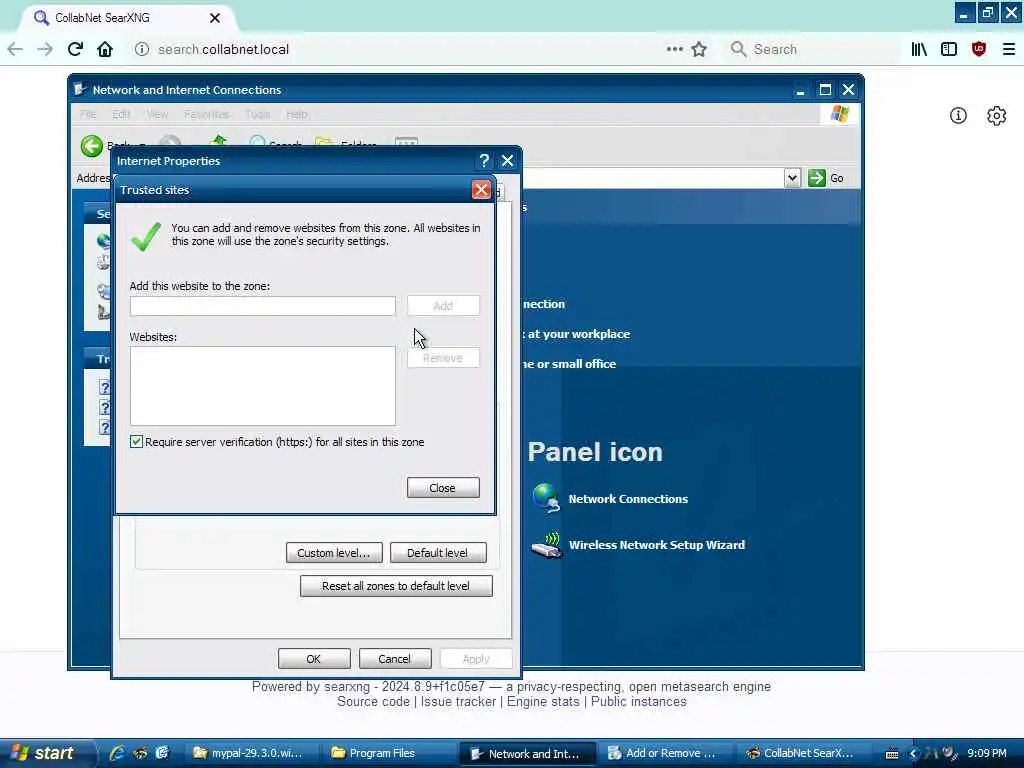Open Wireless Network Setup Wizard link
The height and width of the screenshot is (768, 1024).
(x=656, y=545)
